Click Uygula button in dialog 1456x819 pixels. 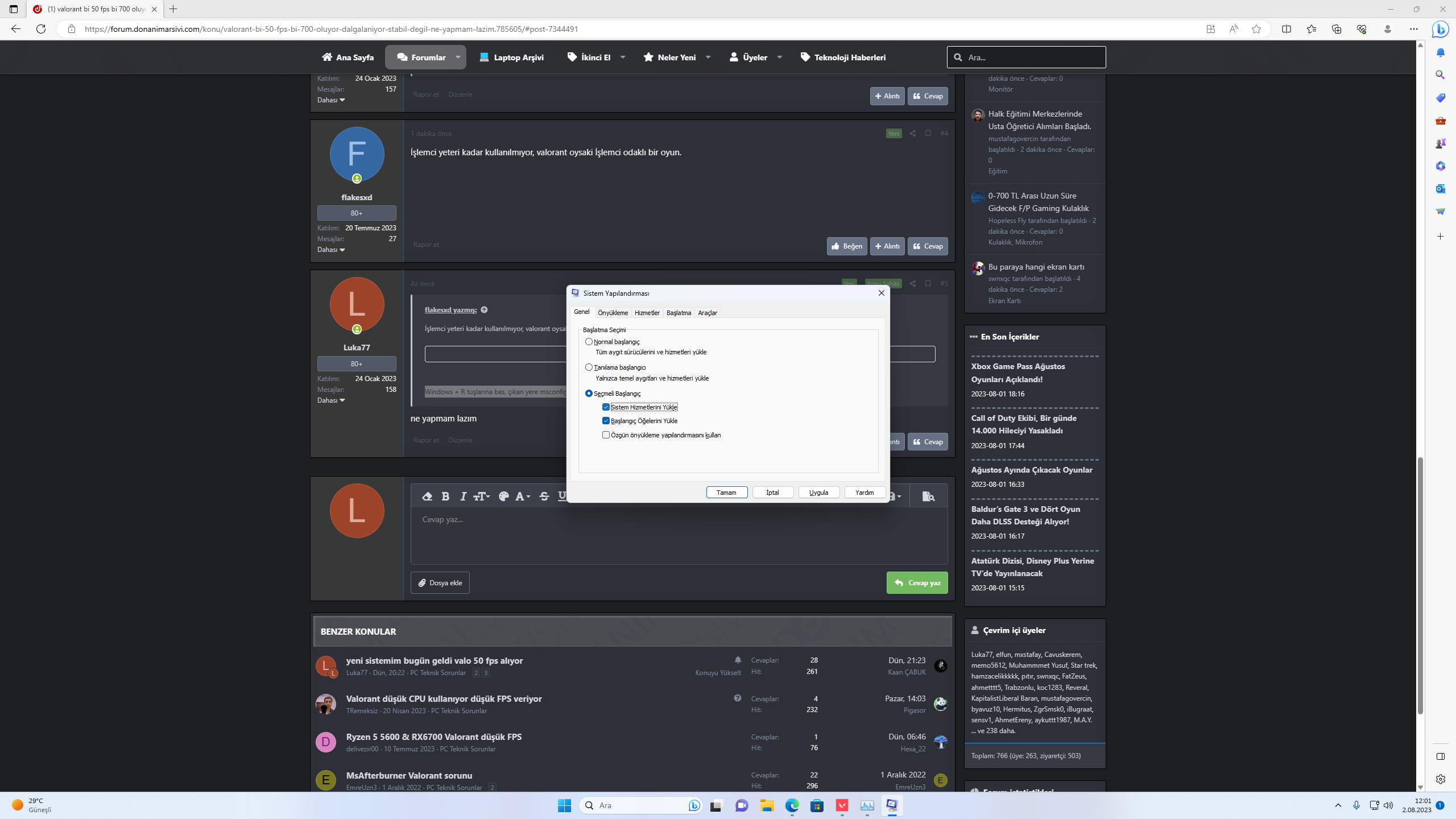(x=818, y=493)
